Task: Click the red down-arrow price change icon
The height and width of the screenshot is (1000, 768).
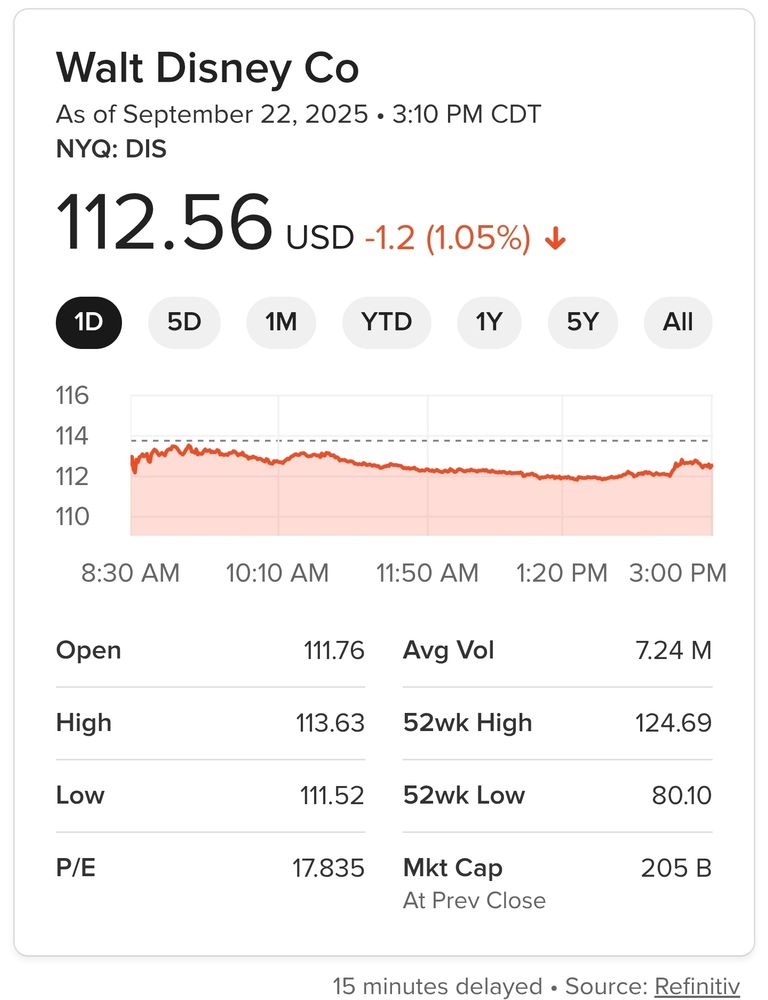Action: [556, 239]
